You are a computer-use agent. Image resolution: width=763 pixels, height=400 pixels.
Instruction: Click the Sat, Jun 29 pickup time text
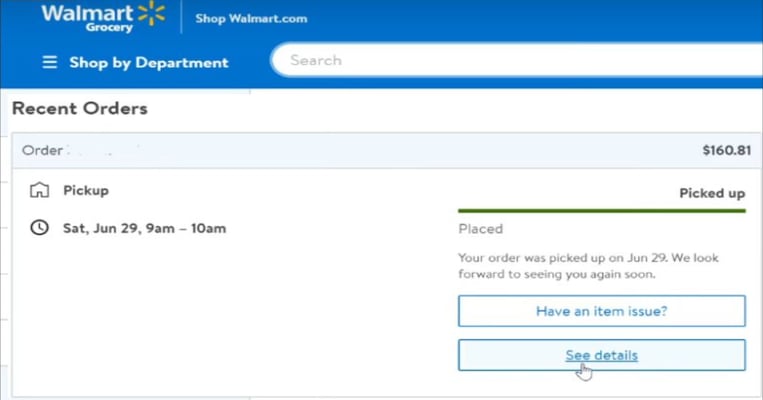click(145, 228)
